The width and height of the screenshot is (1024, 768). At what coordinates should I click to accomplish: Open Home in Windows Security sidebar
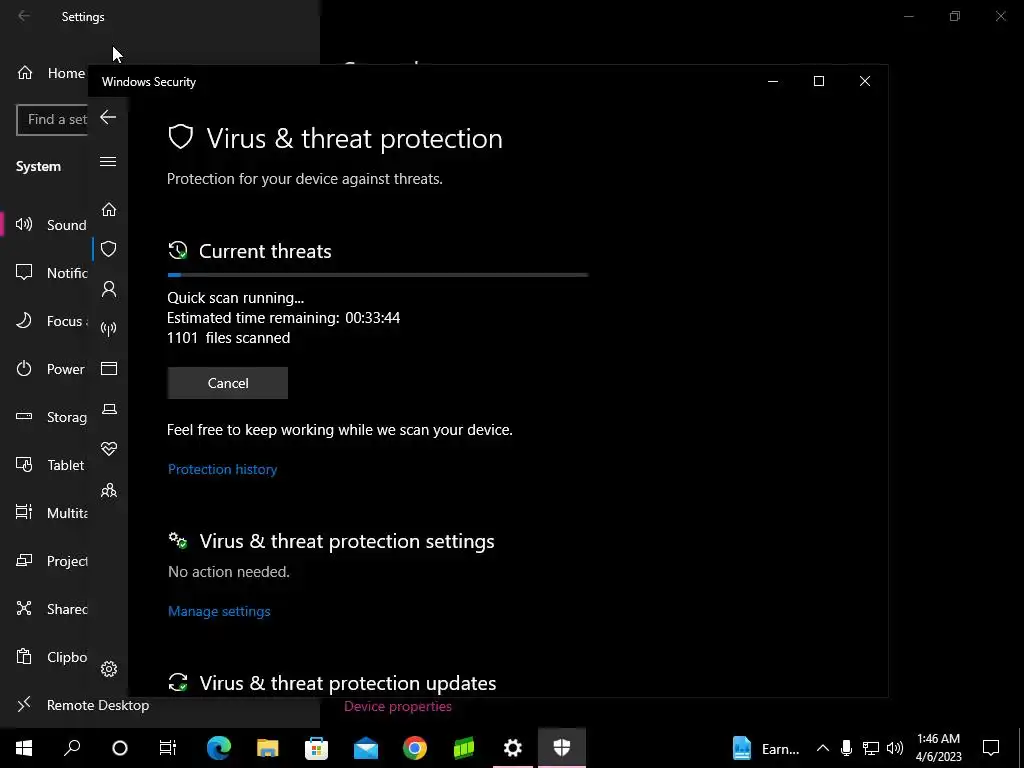point(109,210)
